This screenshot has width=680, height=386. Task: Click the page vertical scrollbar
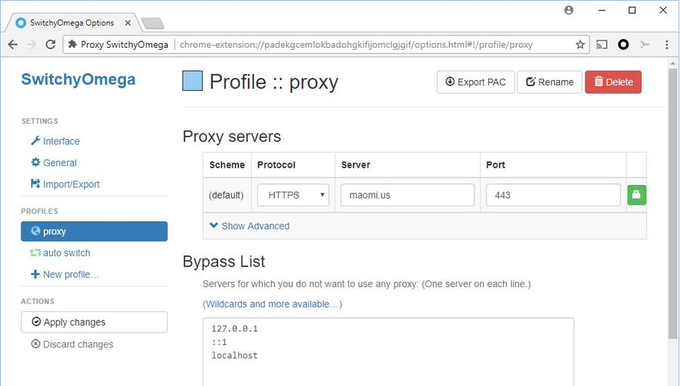point(673,204)
